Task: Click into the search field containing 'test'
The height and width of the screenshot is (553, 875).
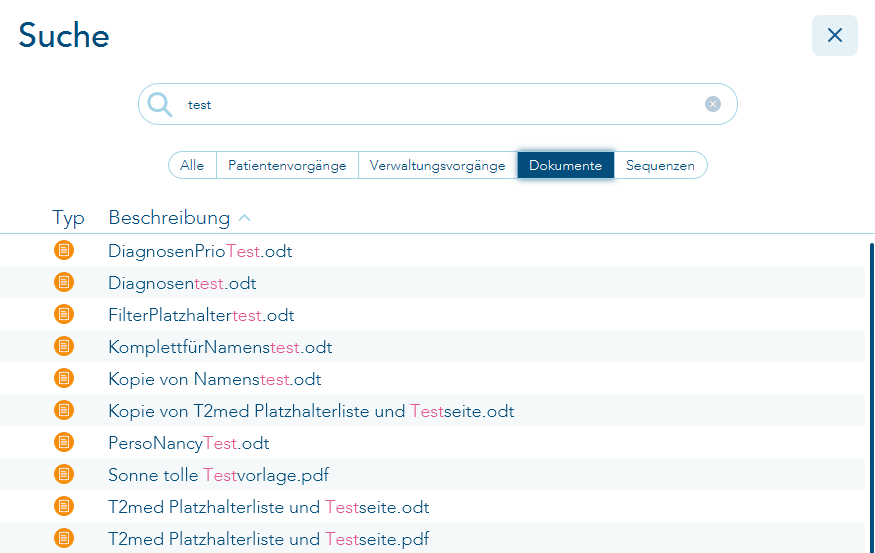Action: (x=438, y=104)
